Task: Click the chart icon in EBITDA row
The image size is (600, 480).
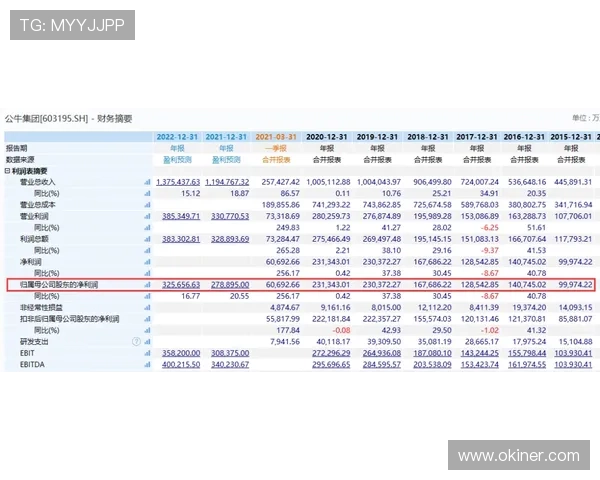Action: [x=146, y=365]
